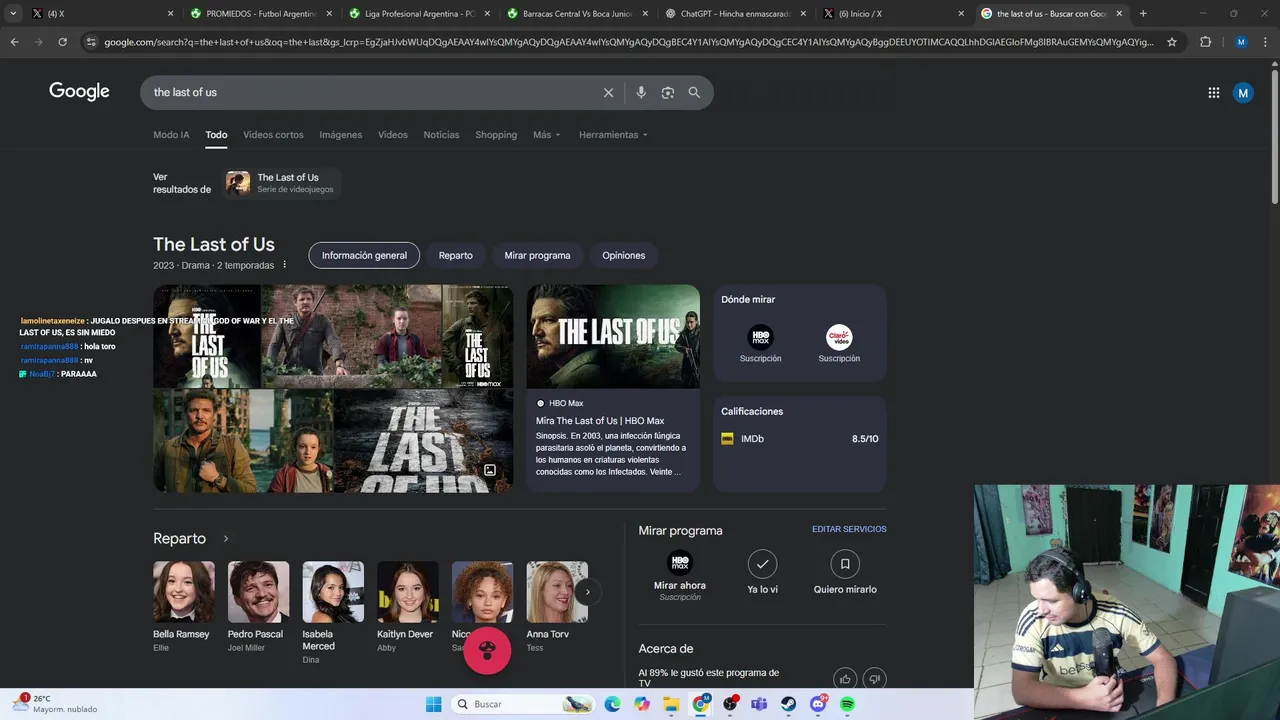This screenshot has width=1280, height=720.
Task: Switch to the Videos search tab
Action: click(393, 135)
